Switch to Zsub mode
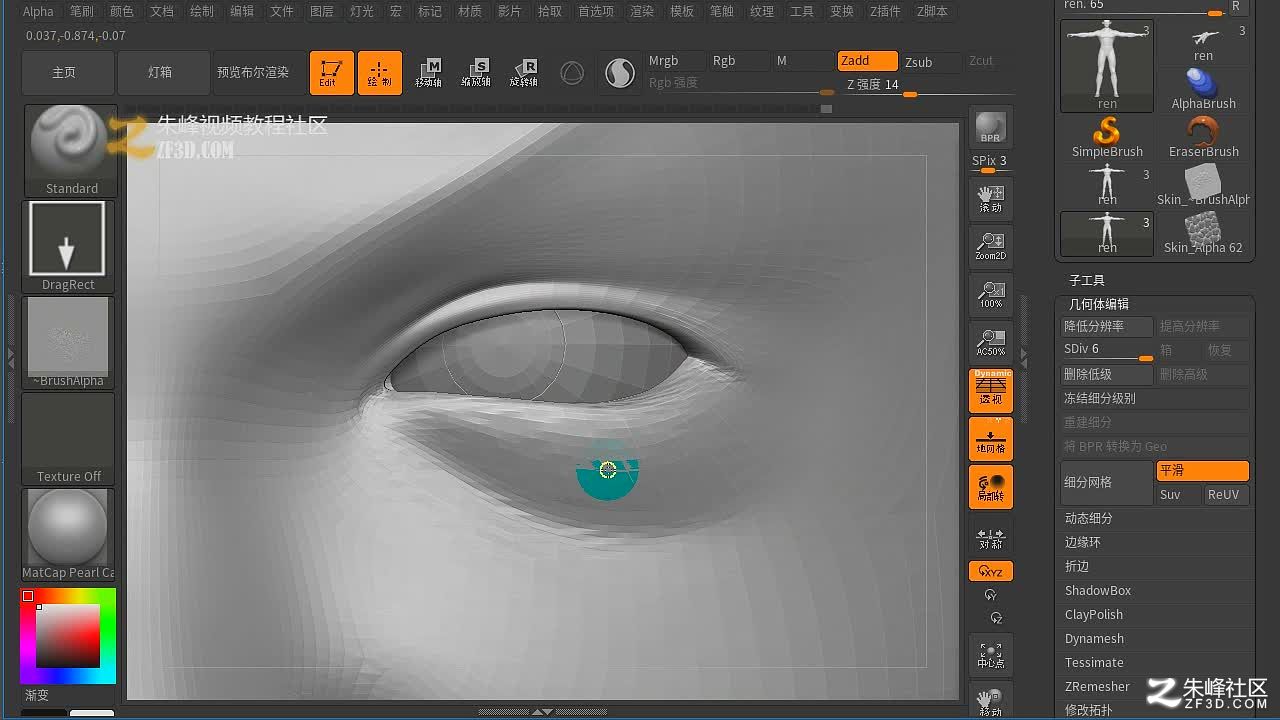Image resolution: width=1280 pixels, height=720 pixels. click(x=930, y=62)
